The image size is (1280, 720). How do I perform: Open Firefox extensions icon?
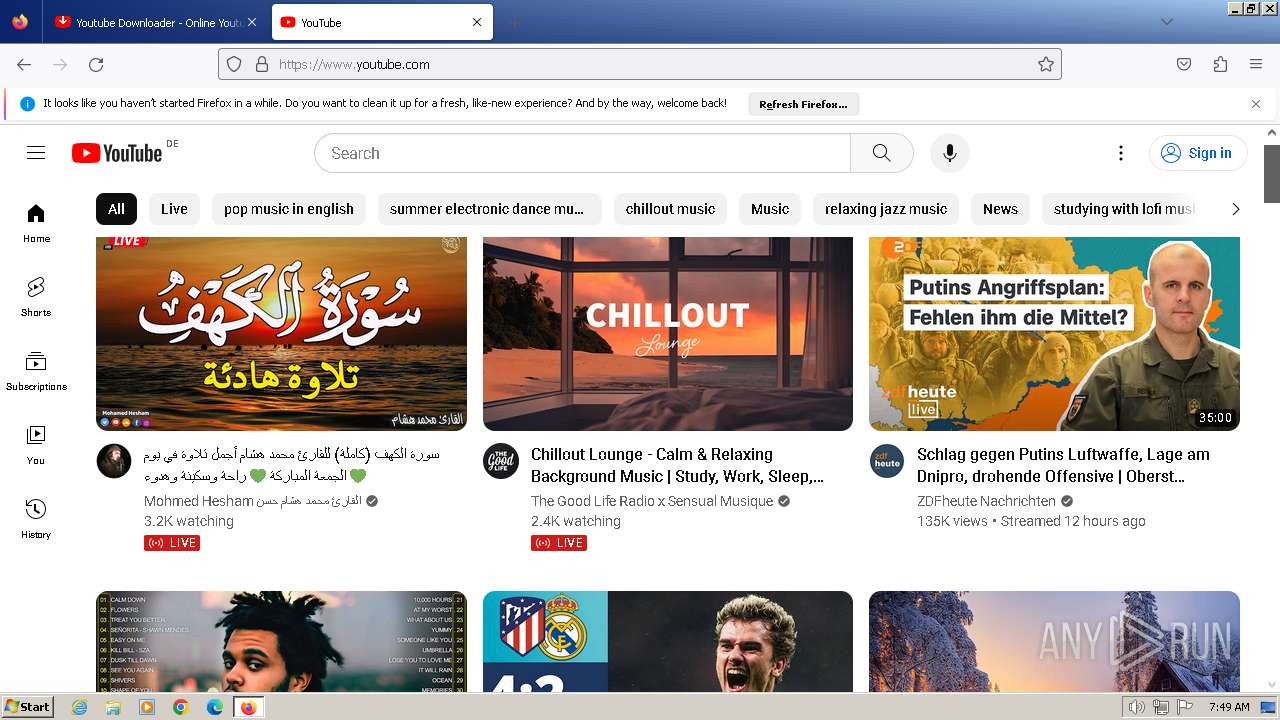[x=1220, y=64]
